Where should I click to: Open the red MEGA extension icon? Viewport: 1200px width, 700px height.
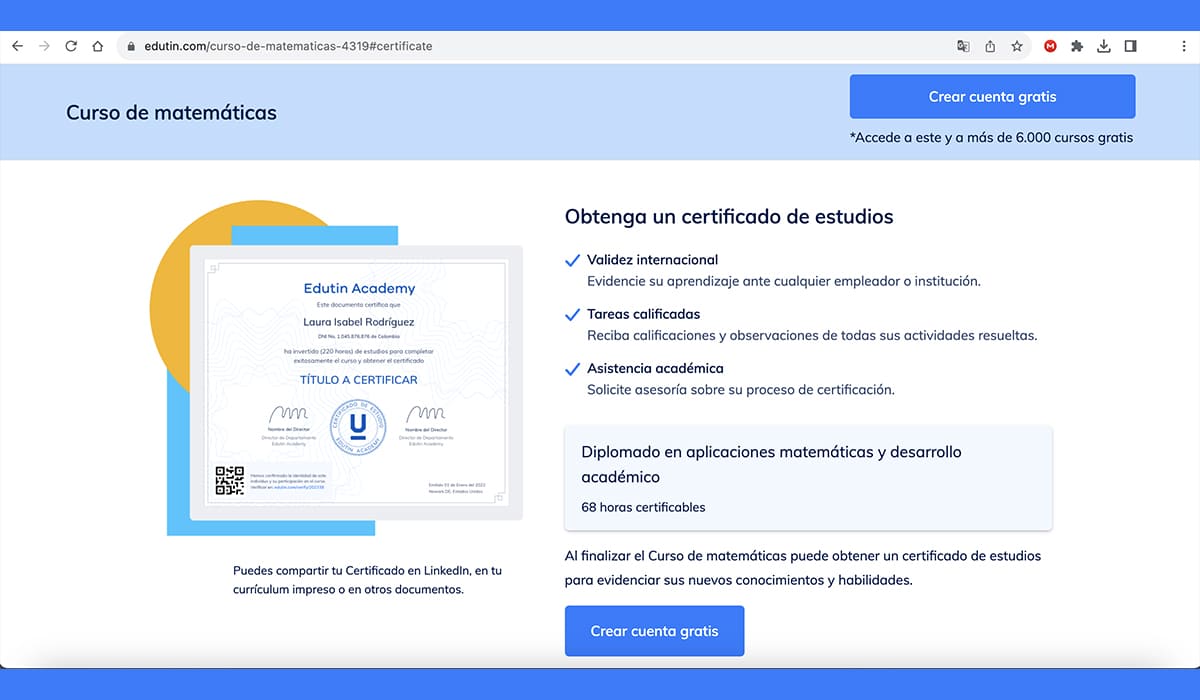tap(1051, 46)
